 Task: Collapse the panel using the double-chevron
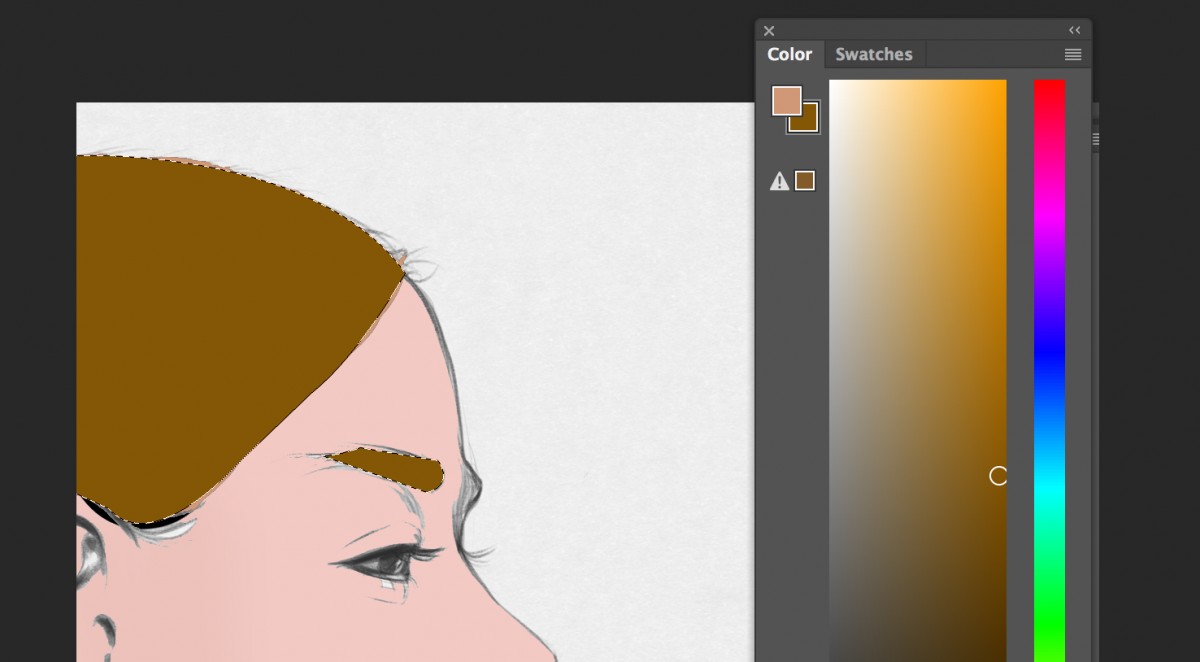1074,30
